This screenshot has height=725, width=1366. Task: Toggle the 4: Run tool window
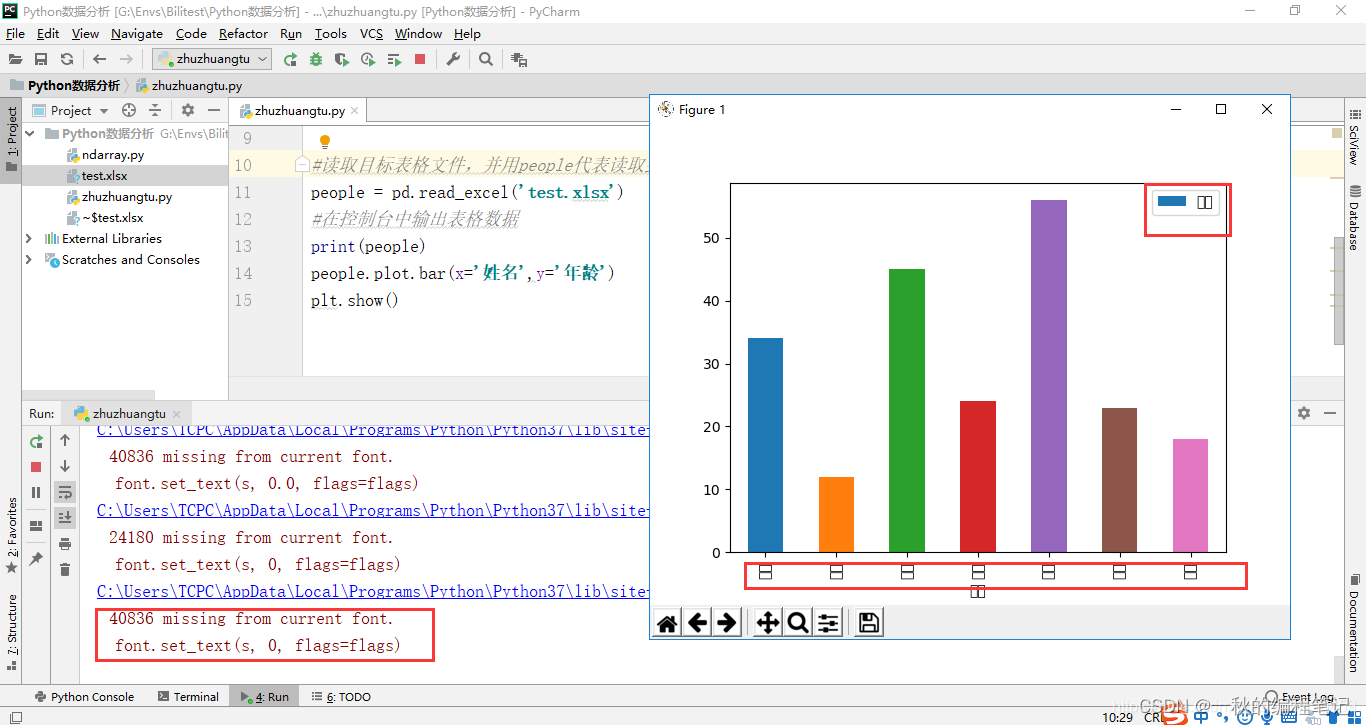[x=263, y=697]
